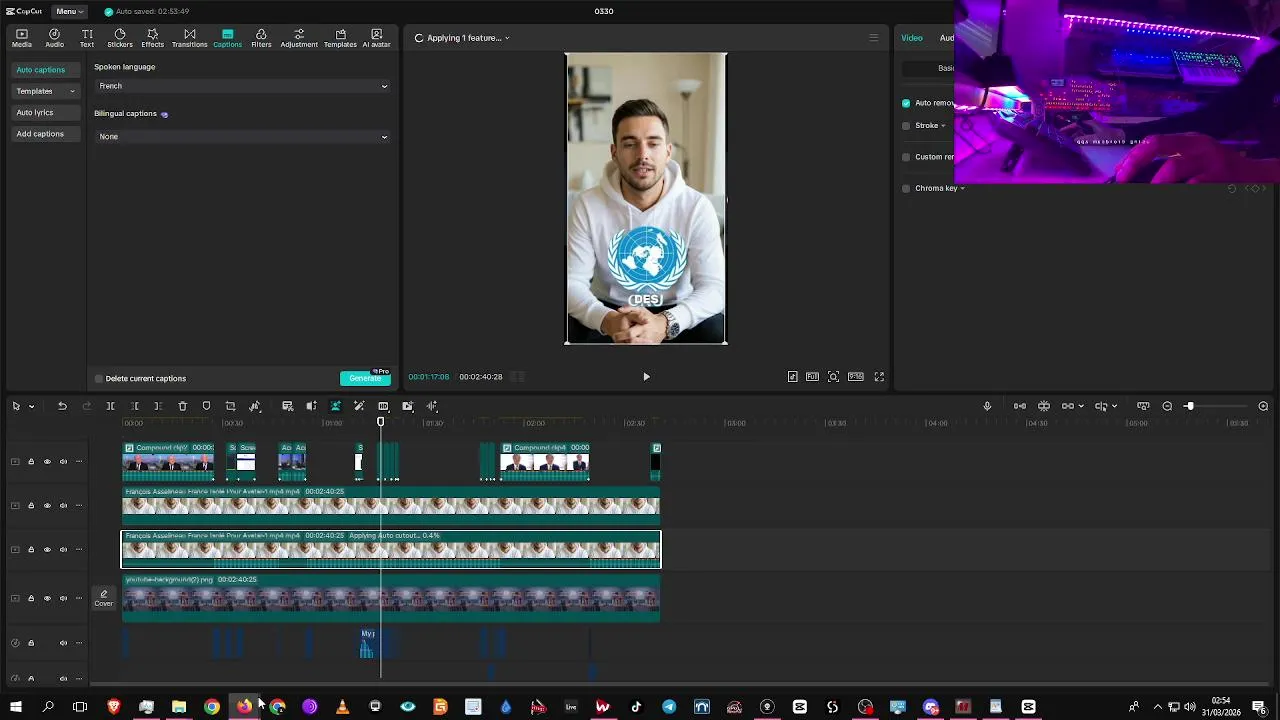
Task: Click the Cover button on timeline
Action: click(x=104, y=599)
